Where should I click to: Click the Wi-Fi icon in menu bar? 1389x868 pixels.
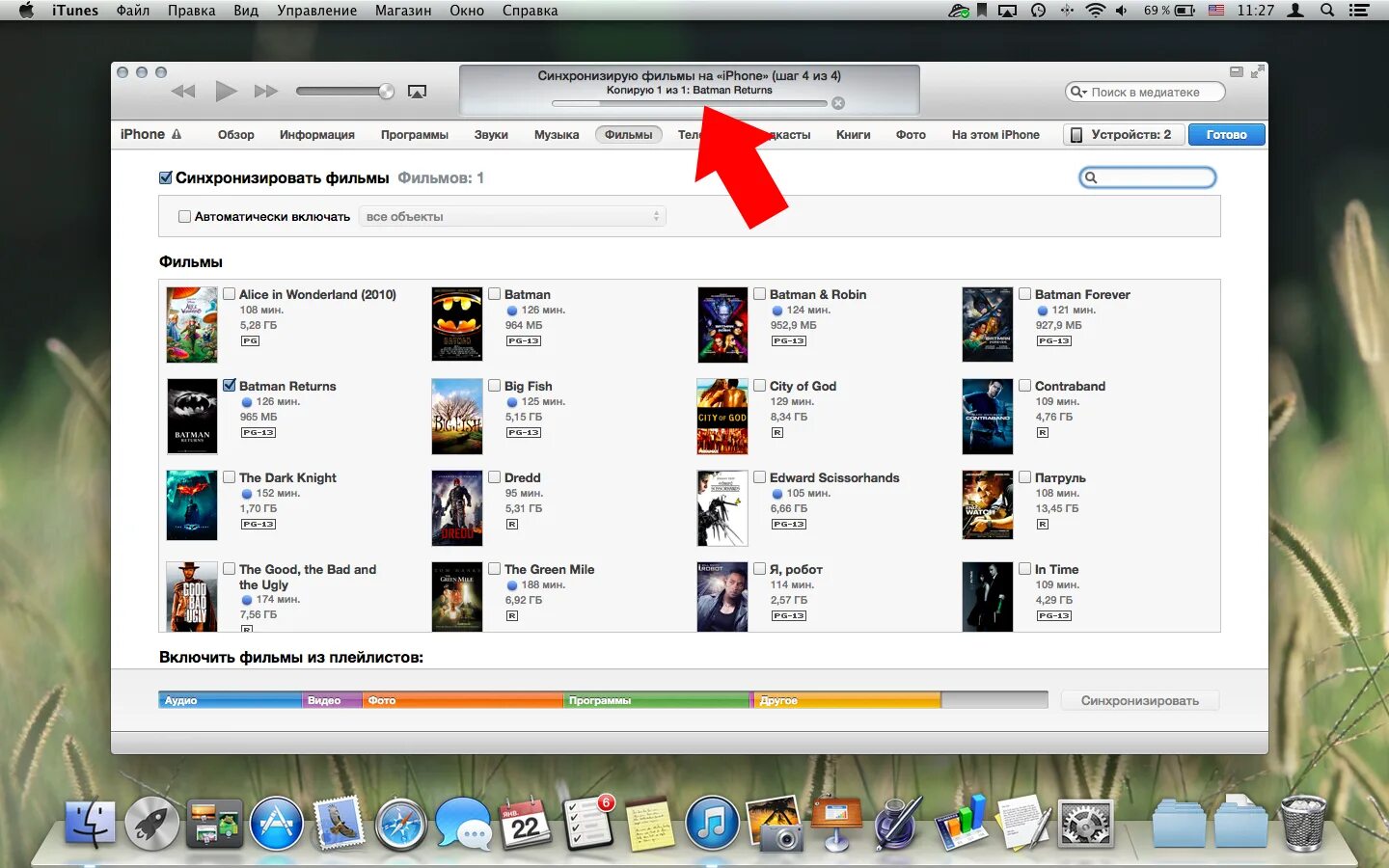pos(1095,11)
